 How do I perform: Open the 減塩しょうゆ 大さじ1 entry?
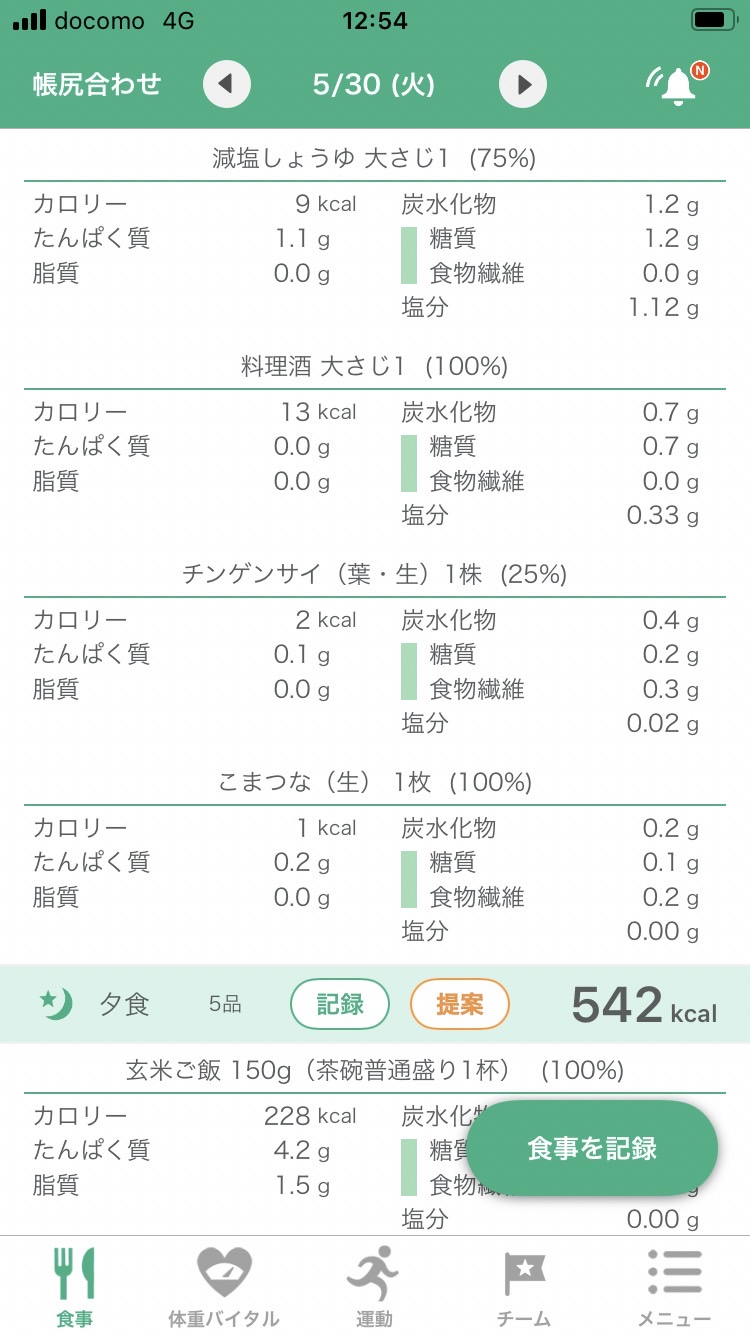click(374, 158)
